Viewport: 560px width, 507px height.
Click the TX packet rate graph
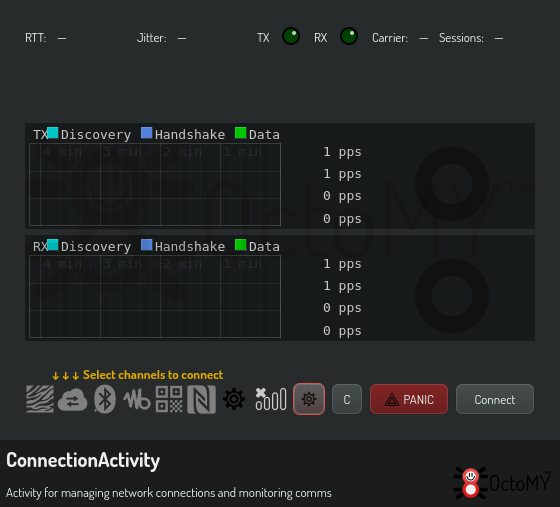(x=155, y=185)
